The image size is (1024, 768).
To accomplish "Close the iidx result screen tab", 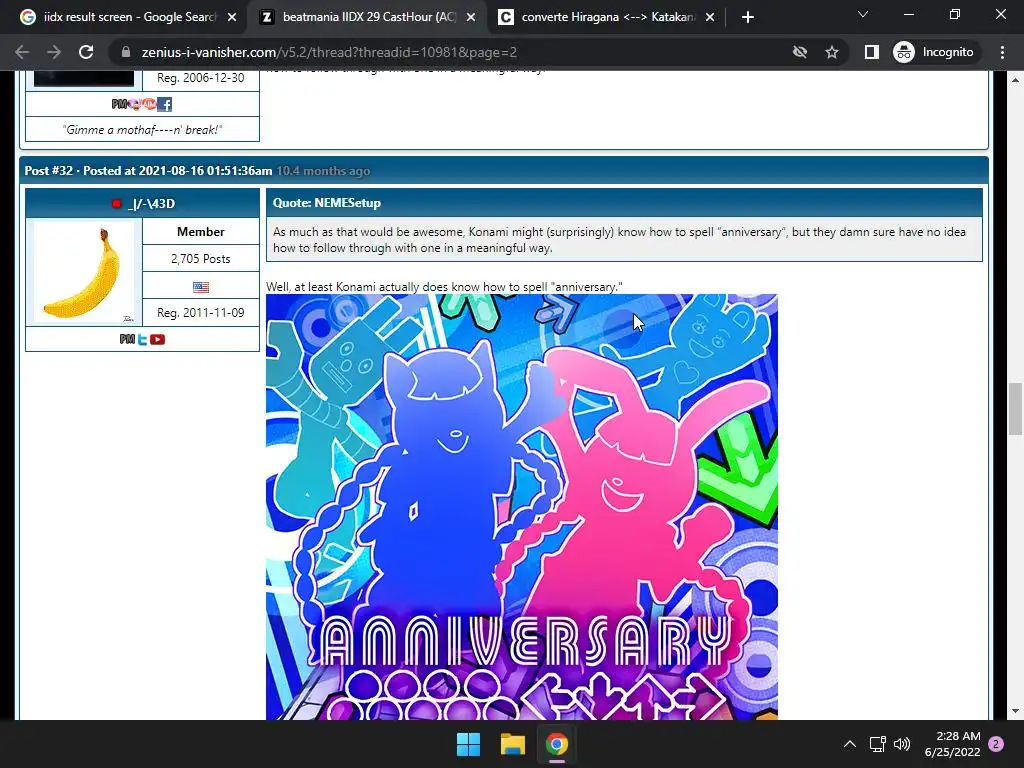I will (232, 17).
